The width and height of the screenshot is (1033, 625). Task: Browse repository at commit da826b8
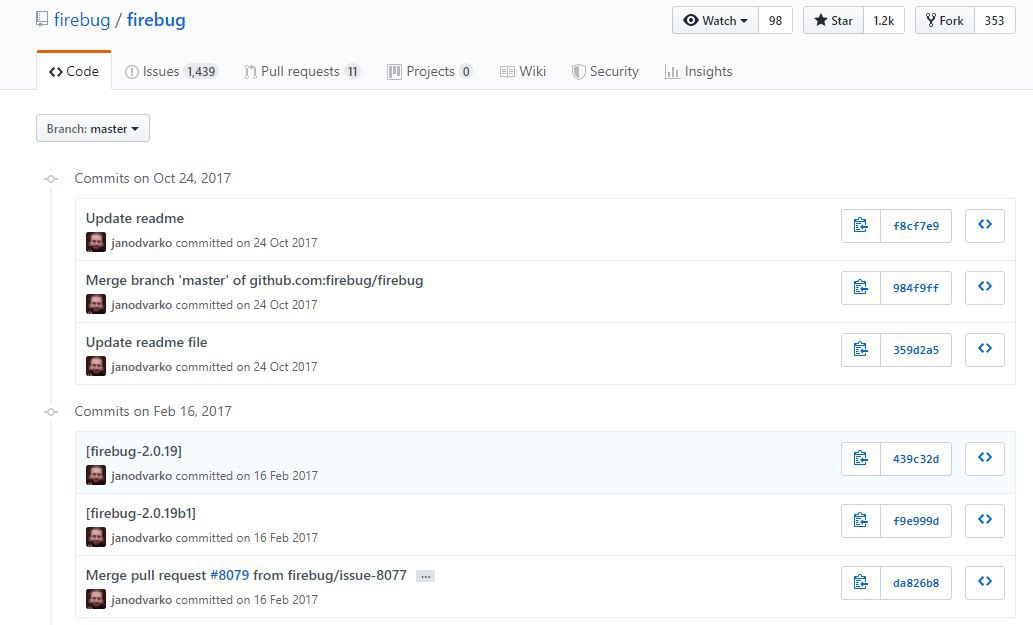pyautogui.click(x=985, y=583)
